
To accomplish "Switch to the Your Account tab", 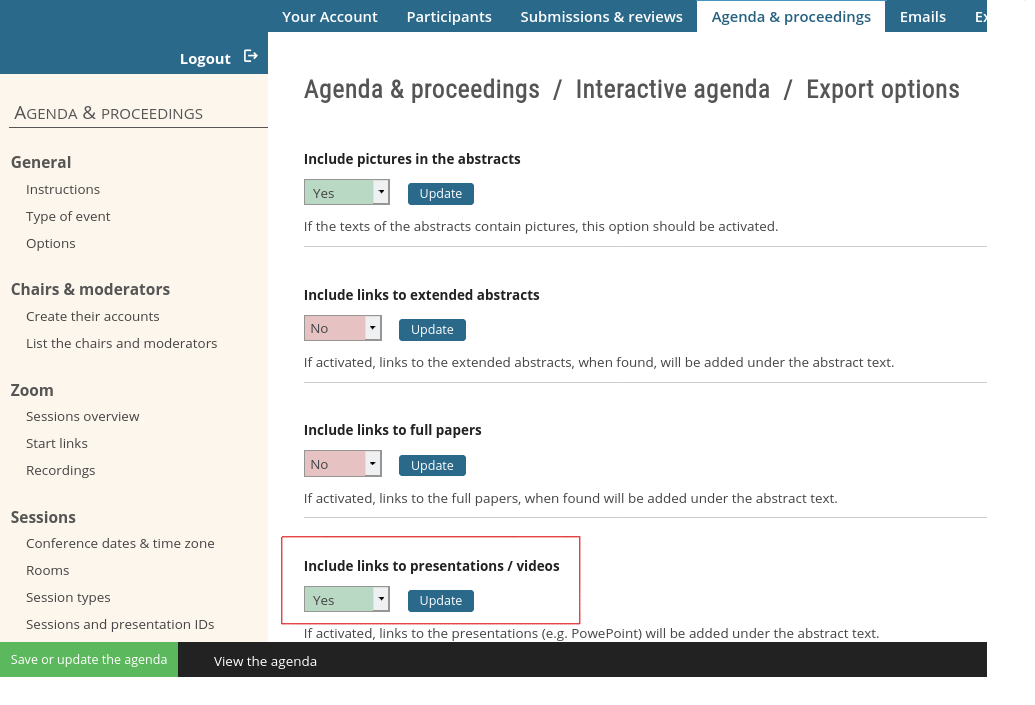I will tap(330, 17).
